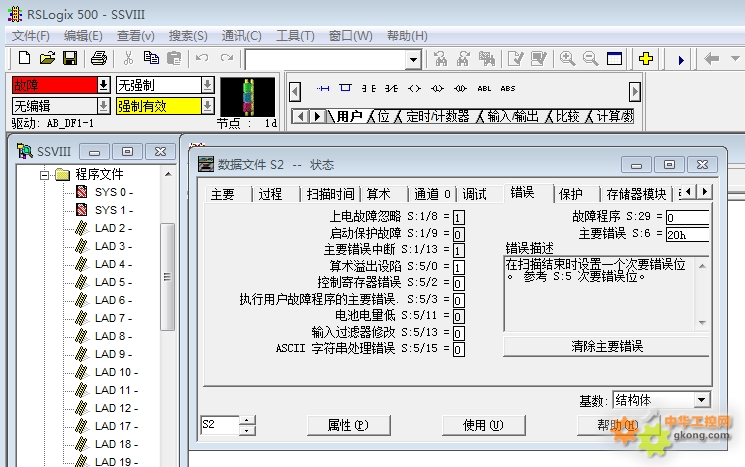
Task: Click the window view toolbar icon
Action: point(614,58)
